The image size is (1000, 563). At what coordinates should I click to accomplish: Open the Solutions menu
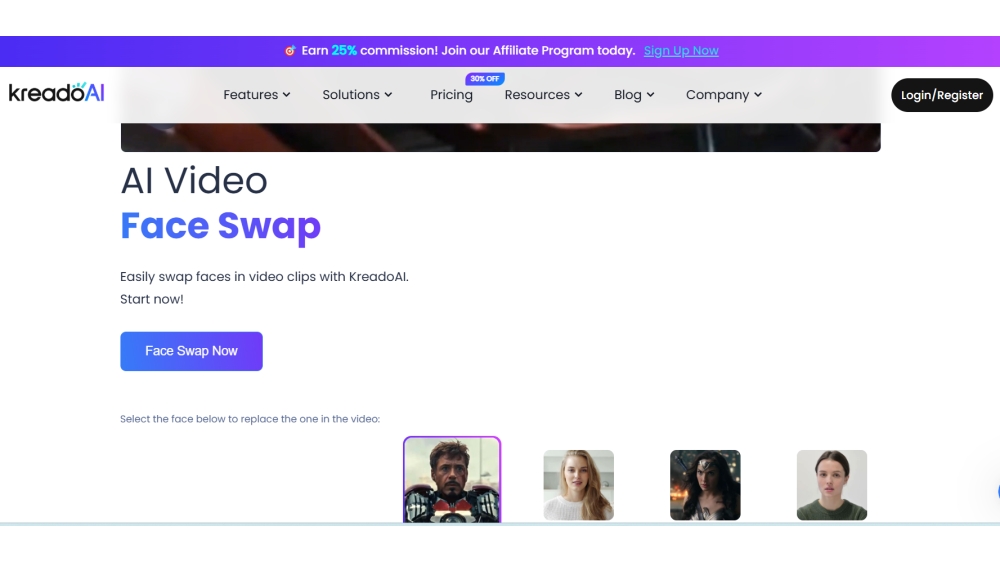[357, 95]
